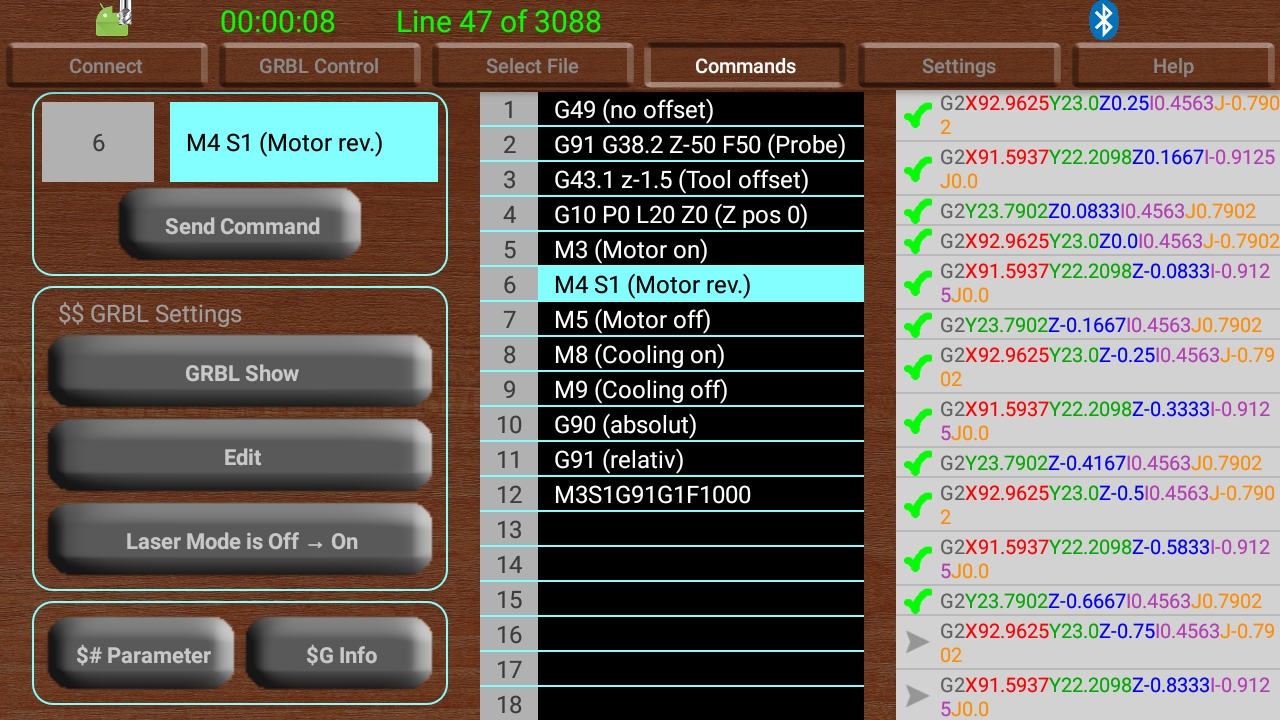The width and height of the screenshot is (1280, 720).
Task: Click green checkmark beside the Z-0.1667 G-code line
Action: coord(917,326)
